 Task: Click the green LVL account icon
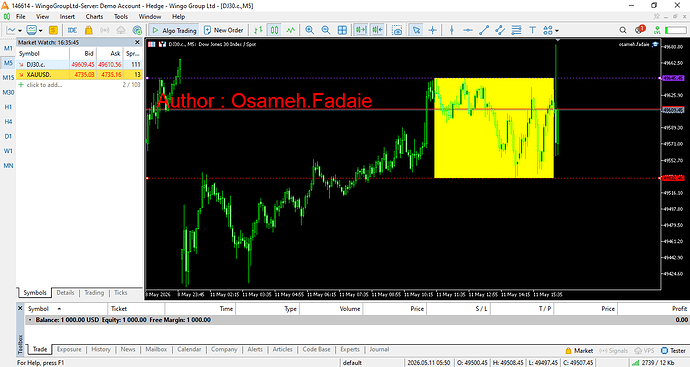(x=657, y=30)
